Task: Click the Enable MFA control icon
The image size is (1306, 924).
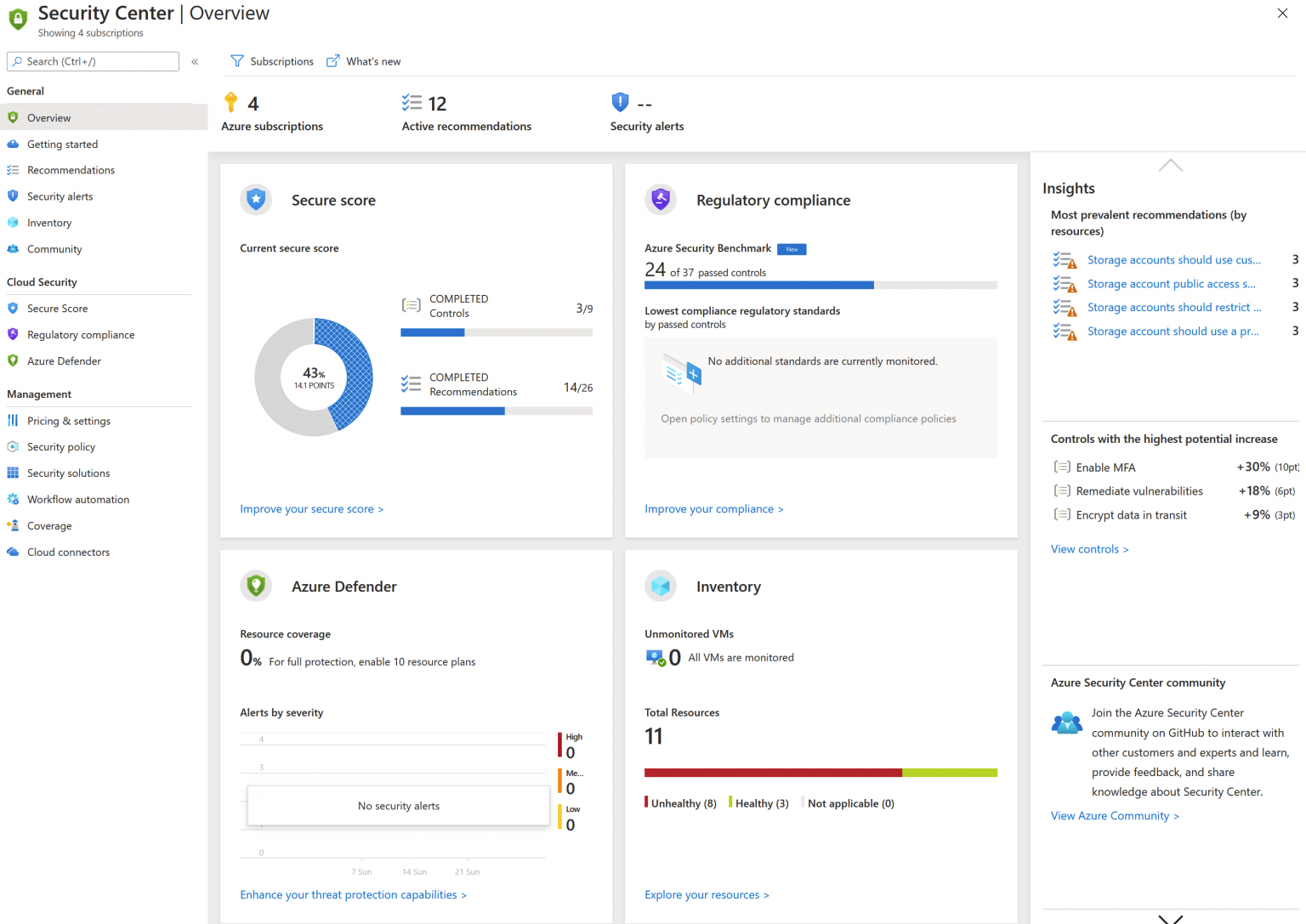Action: [x=1062, y=467]
